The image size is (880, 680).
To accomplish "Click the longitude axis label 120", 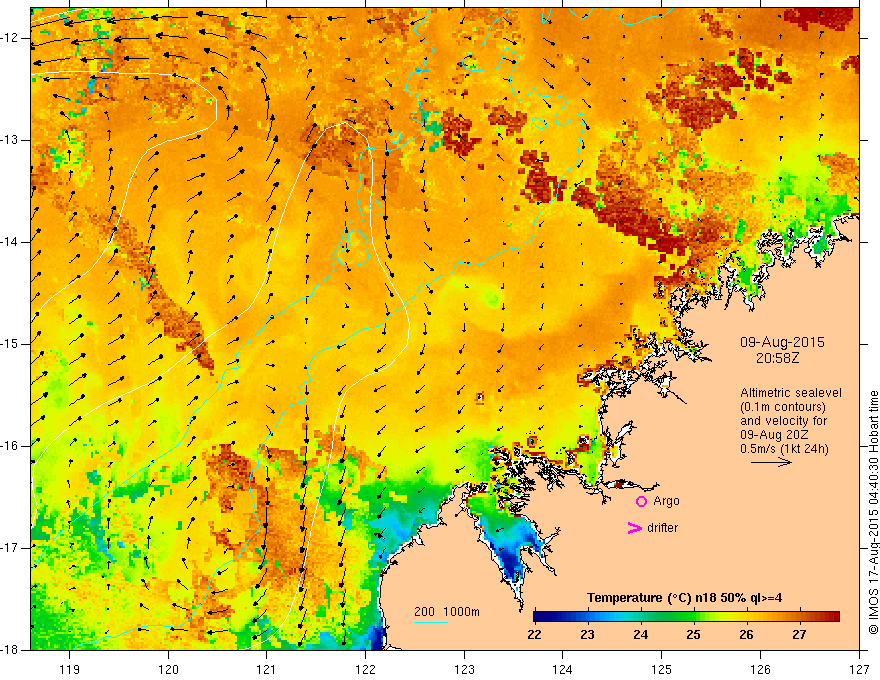I will coord(168,669).
